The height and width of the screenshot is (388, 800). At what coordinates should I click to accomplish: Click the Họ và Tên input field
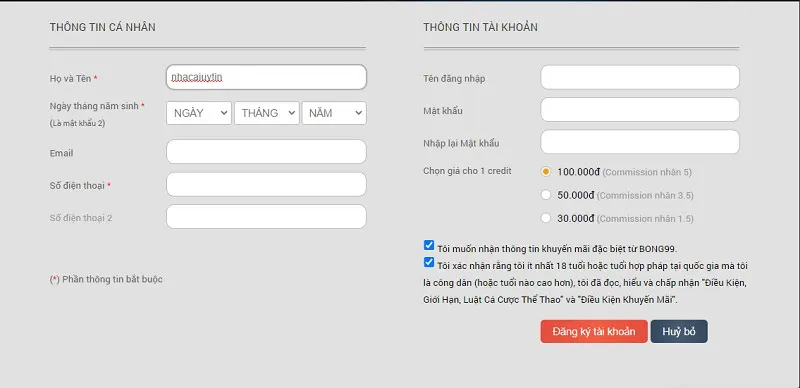[x=266, y=77]
